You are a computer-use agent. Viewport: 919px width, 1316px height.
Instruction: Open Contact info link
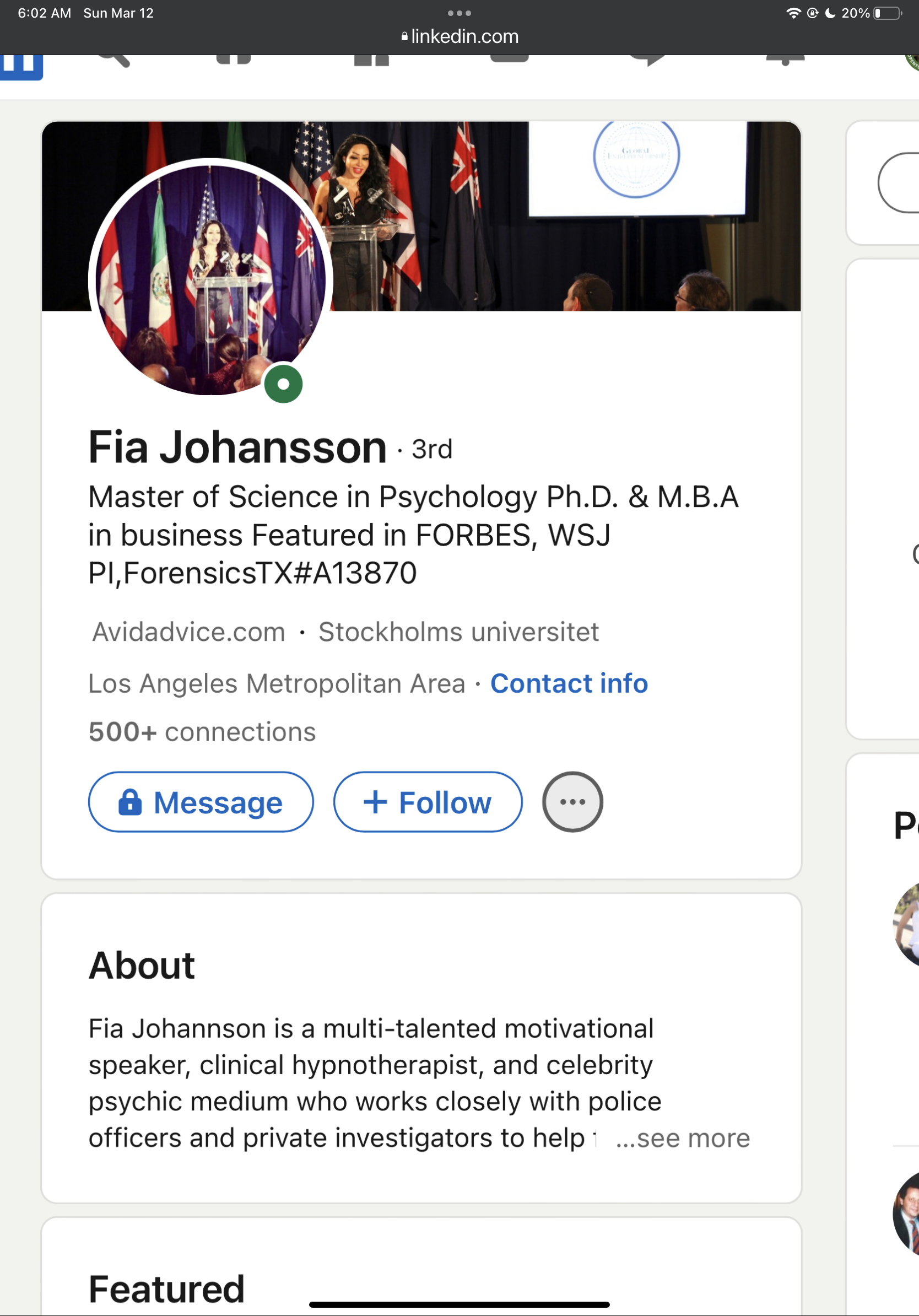(x=569, y=683)
